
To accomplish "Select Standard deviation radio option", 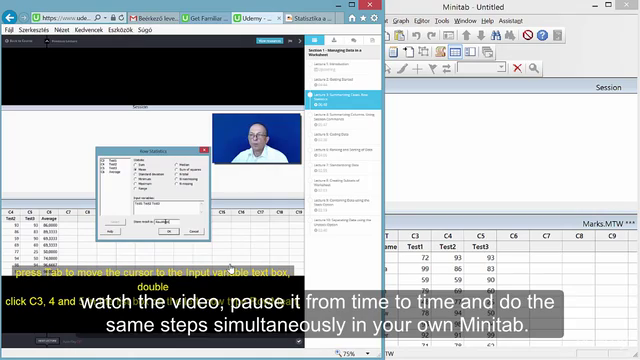I will 136,174.
